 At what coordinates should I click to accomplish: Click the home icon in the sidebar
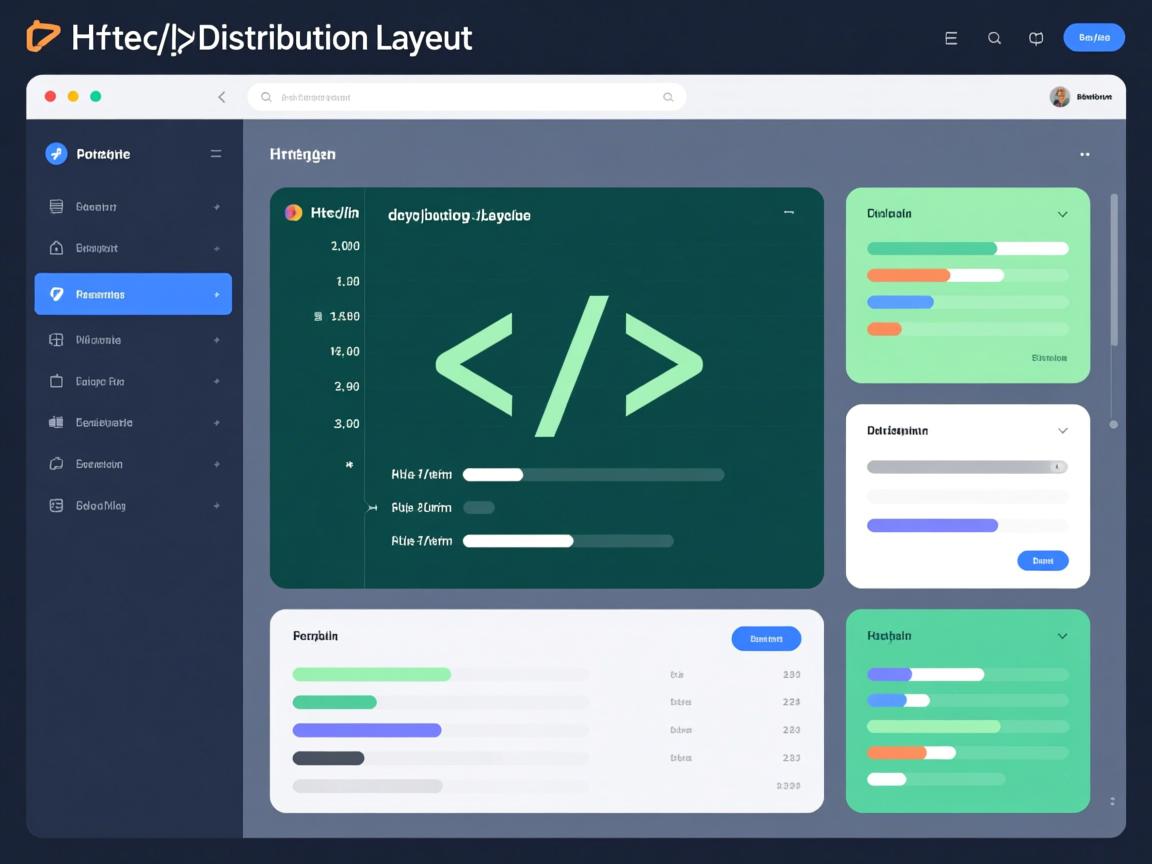(56, 248)
